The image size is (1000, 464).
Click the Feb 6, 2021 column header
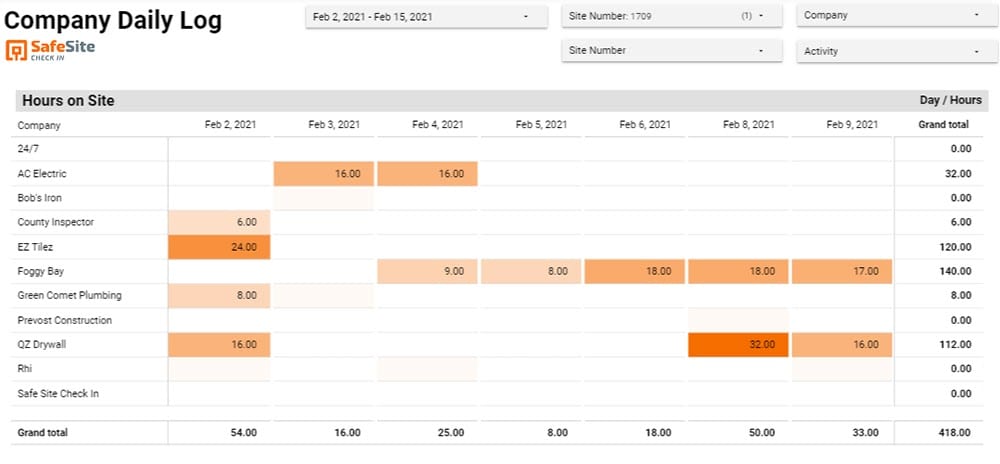point(645,125)
